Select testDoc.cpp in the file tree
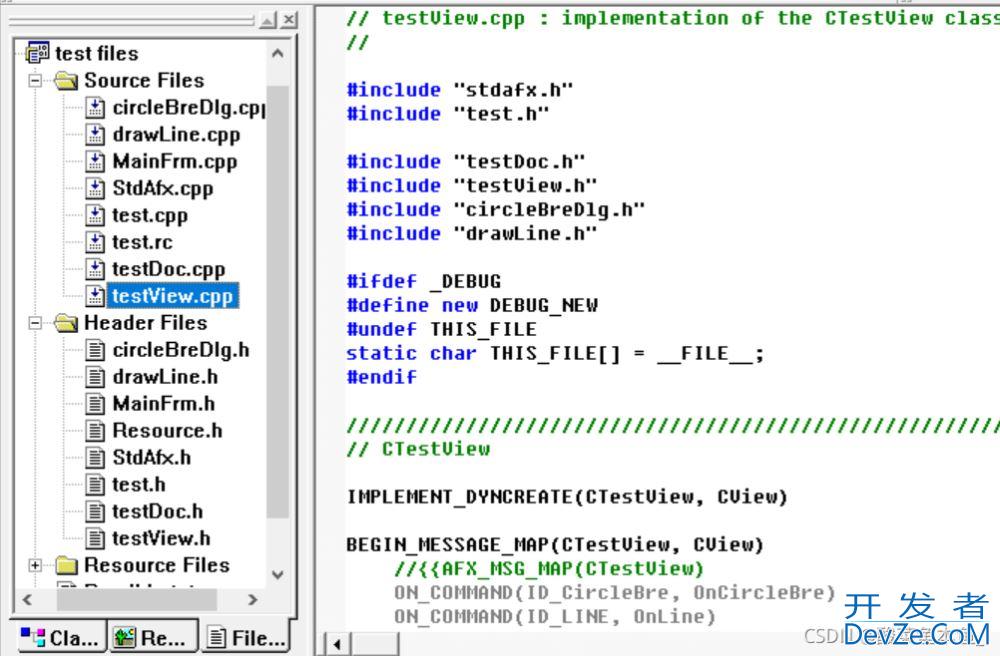Screen dimensions: 1000x656 [168, 269]
